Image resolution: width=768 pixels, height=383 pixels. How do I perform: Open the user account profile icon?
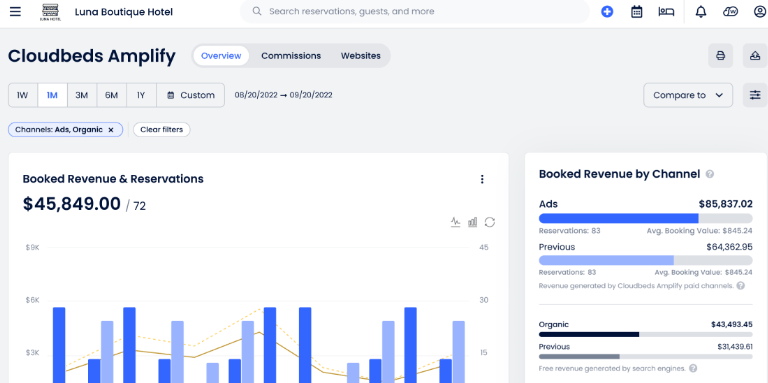pyautogui.click(x=760, y=12)
